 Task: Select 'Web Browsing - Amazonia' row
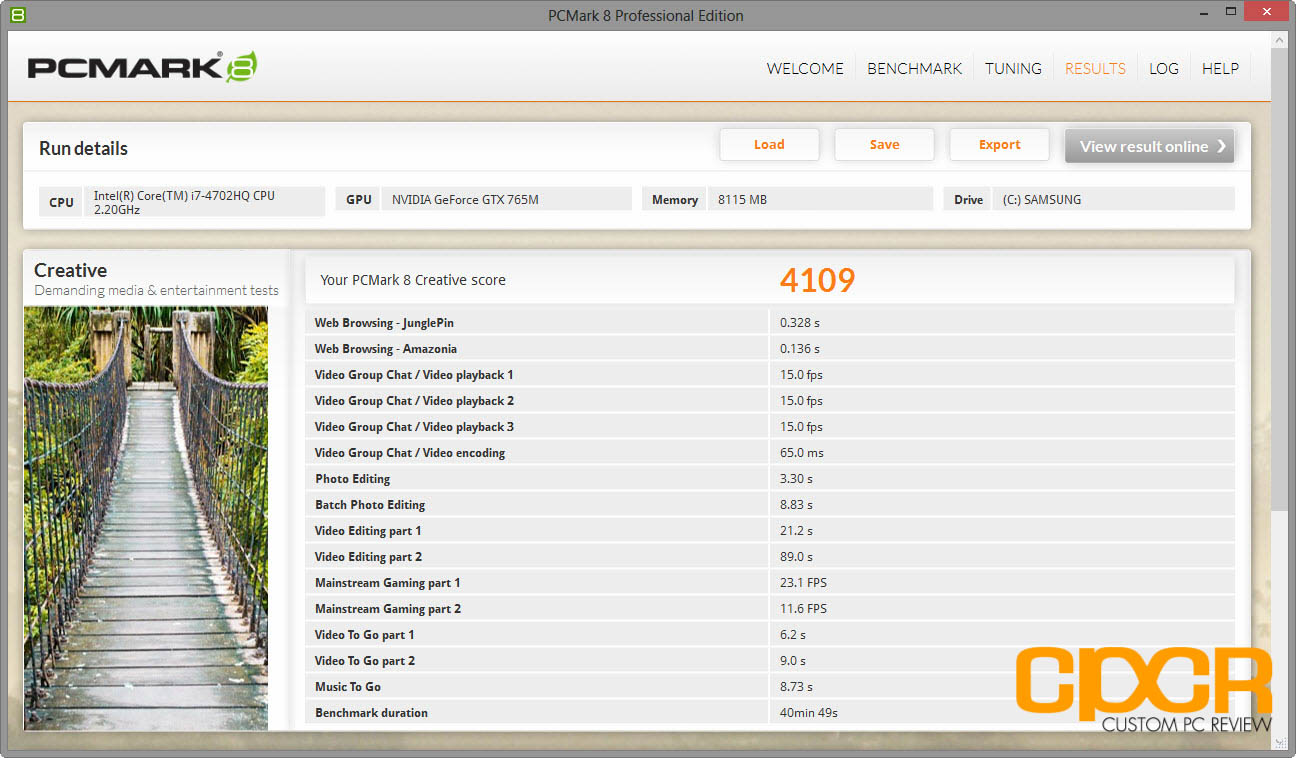coord(770,349)
